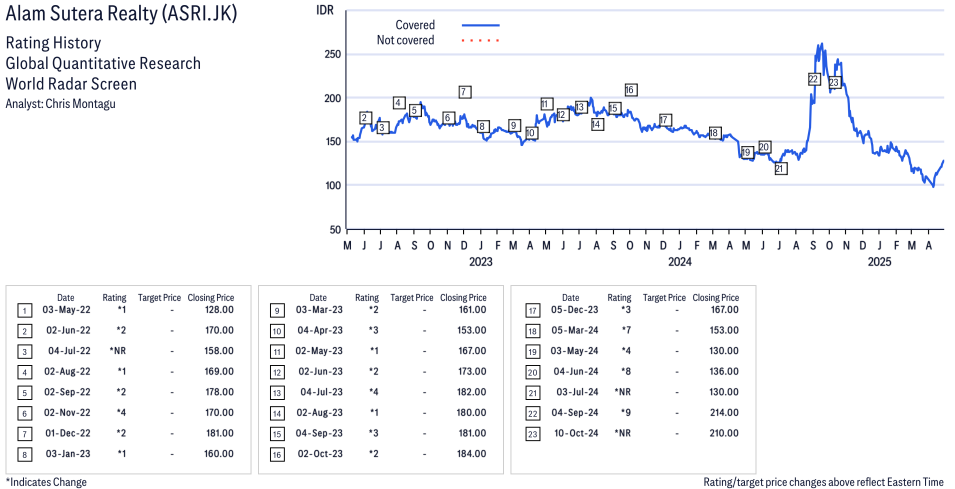This screenshot has height=489, width=955.
Task: Click chart marker 17 on the chart
Action: click(664, 119)
